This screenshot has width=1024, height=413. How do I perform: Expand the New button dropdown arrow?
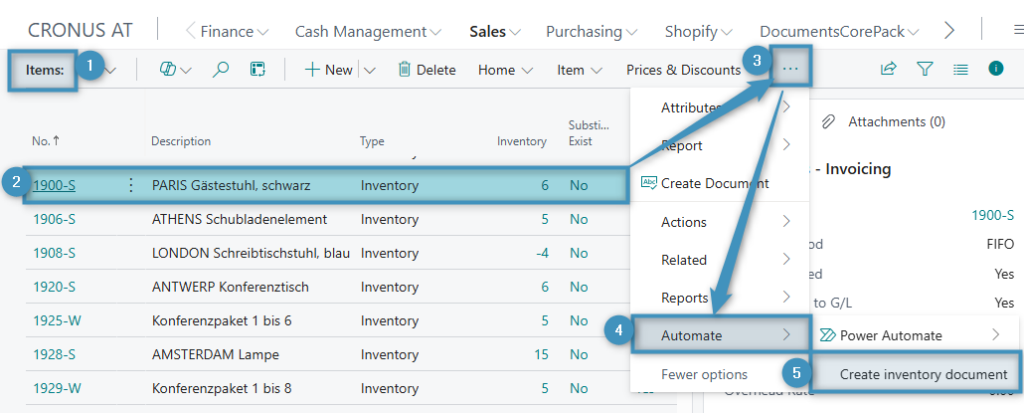[x=370, y=71]
